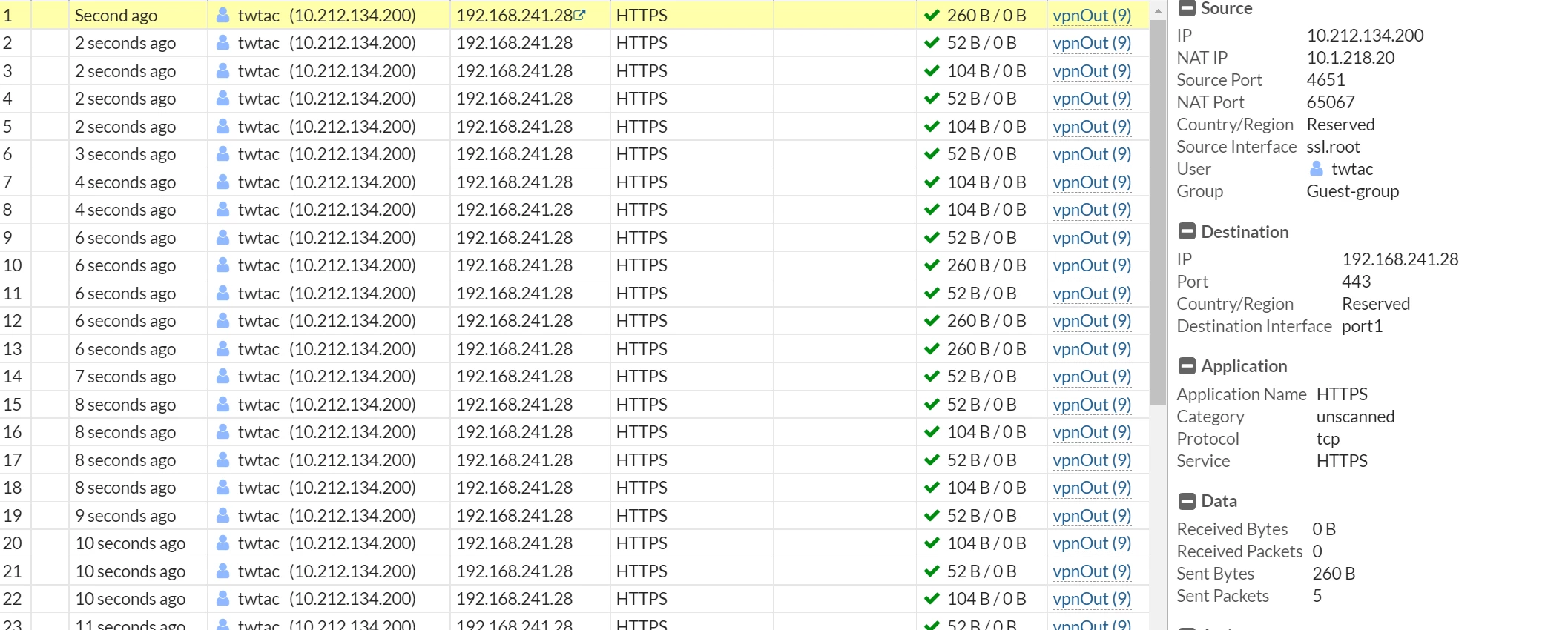Screen dimensions: 1568x630
Task: Click the twtac user icon in row 22
Action: pos(223,599)
